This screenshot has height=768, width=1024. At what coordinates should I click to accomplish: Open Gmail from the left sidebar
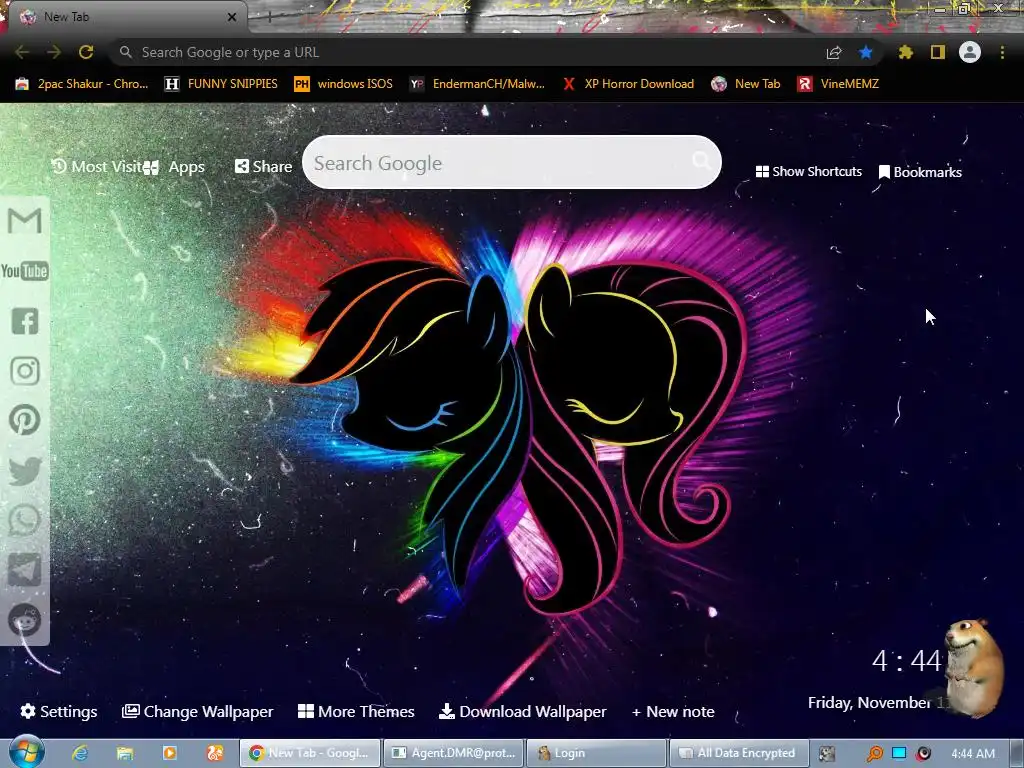pos(25,221)
